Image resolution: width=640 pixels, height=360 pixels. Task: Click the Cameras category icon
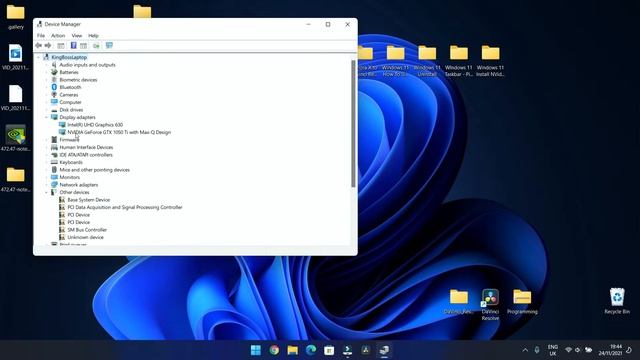point(54,95)
